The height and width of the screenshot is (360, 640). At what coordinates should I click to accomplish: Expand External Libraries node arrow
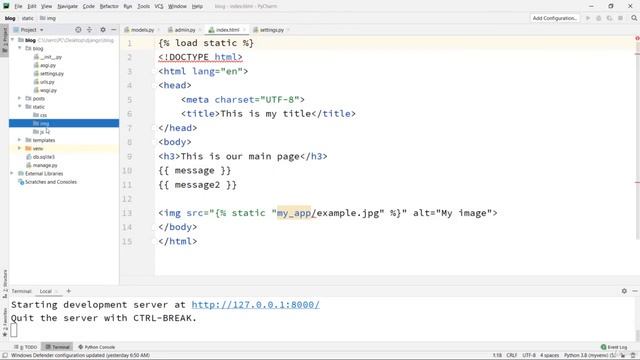(x=13, y=173)
